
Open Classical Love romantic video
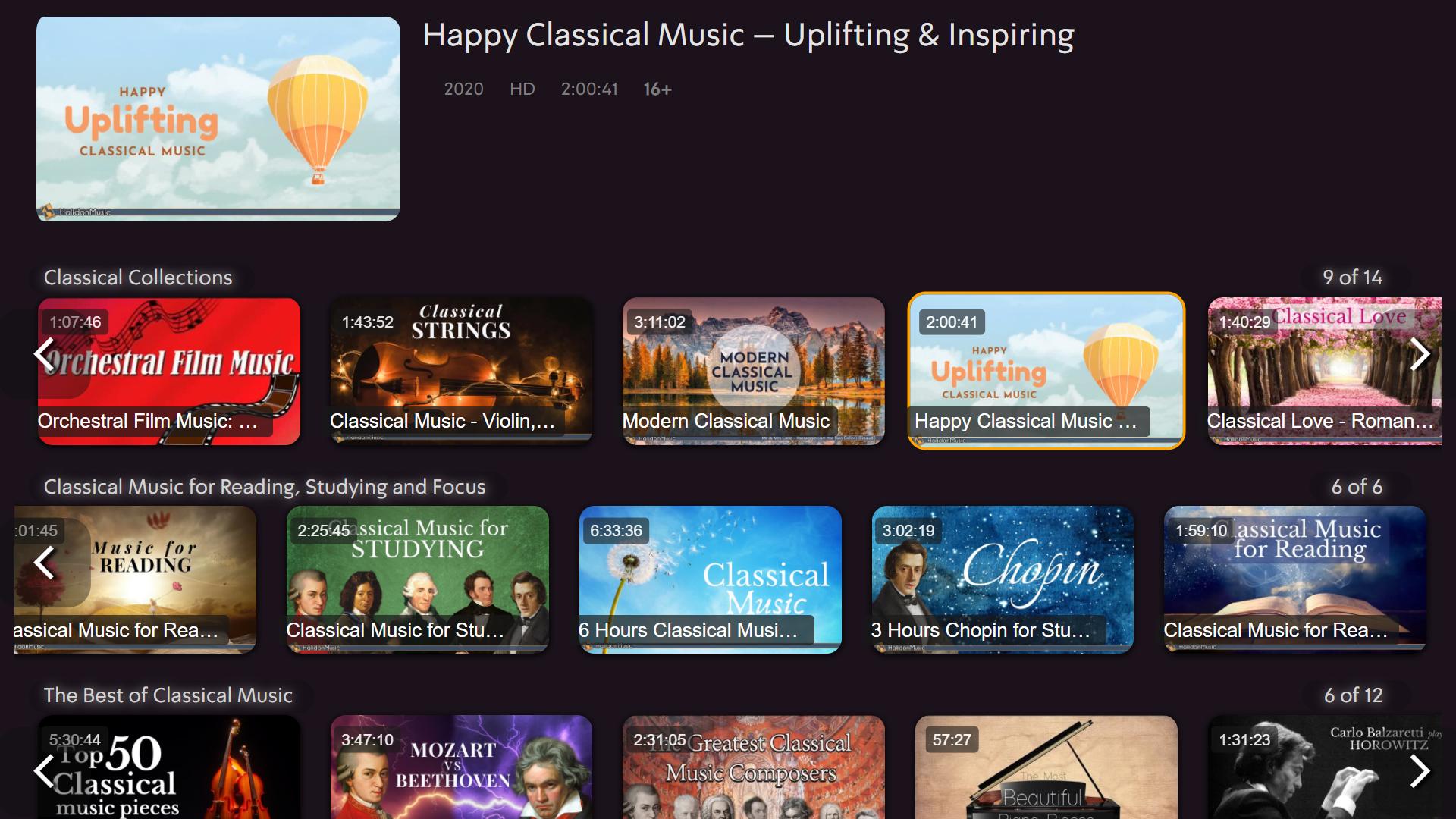1325,371
